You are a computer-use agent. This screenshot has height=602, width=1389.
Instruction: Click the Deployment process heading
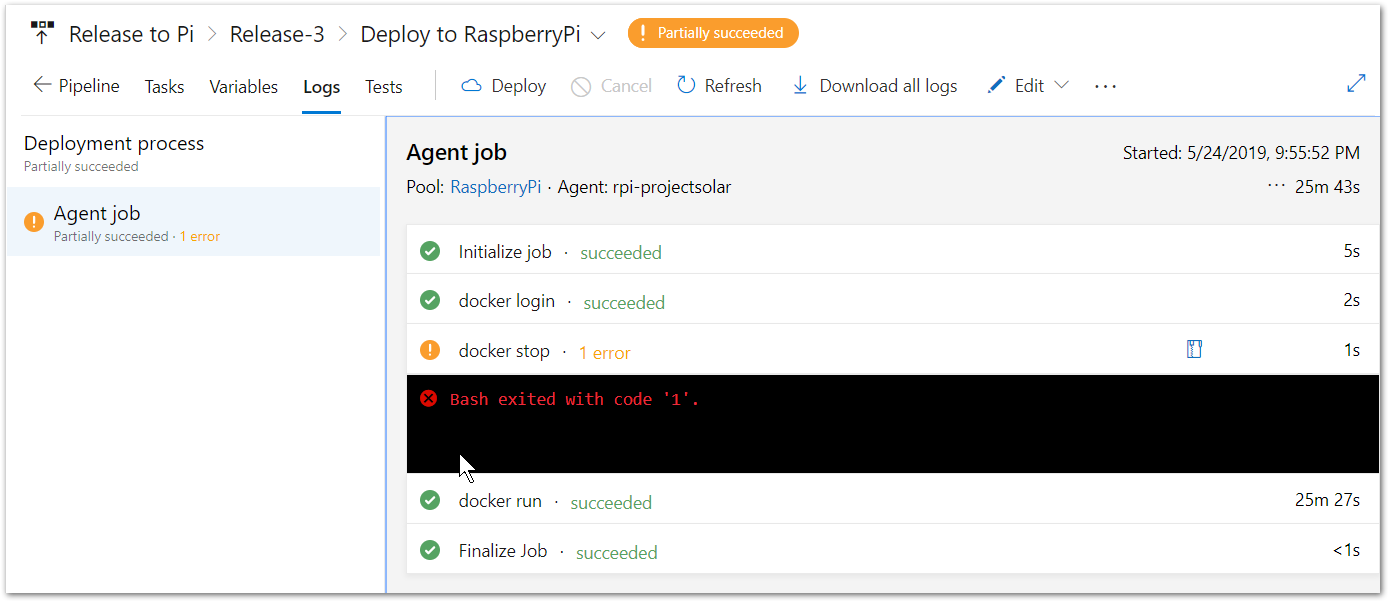pyautogui.click(x=114, y=143)
